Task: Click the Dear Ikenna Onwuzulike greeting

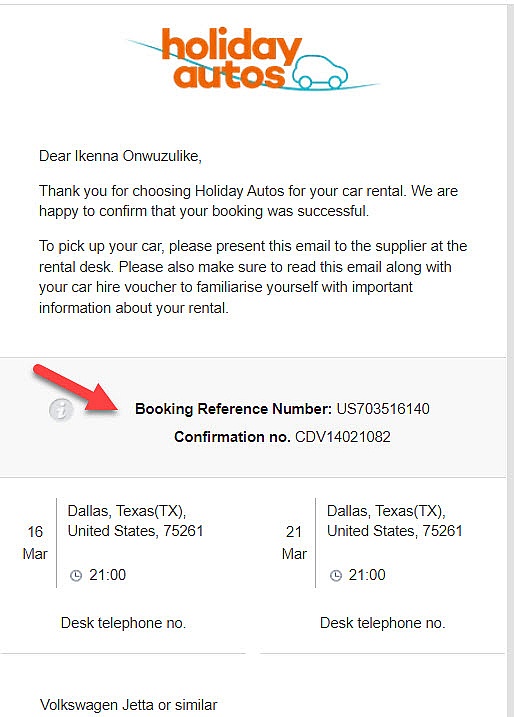Action: [120, 156]
